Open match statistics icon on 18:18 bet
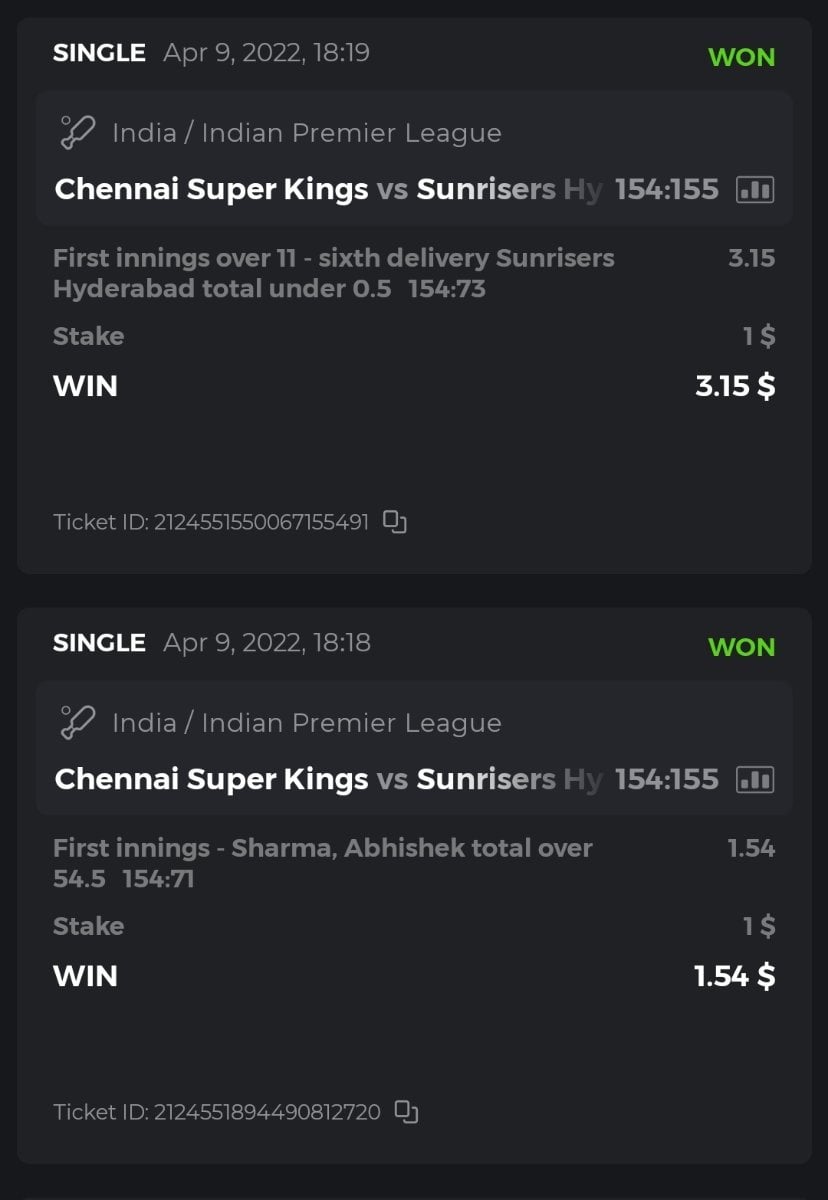This screenshot has height=1200, width=828. (x=755, y=779)
